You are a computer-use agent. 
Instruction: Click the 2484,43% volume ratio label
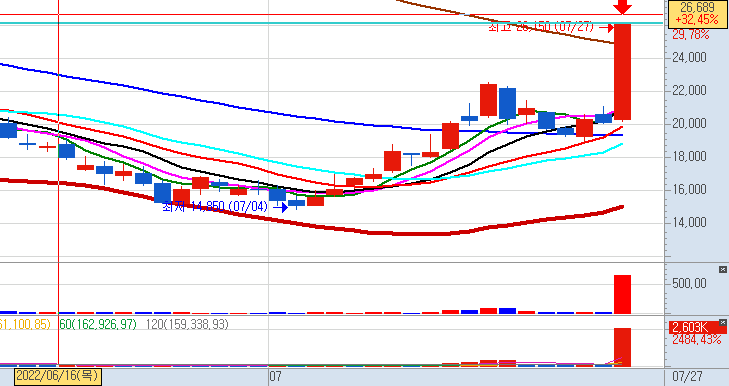(696, 339)
